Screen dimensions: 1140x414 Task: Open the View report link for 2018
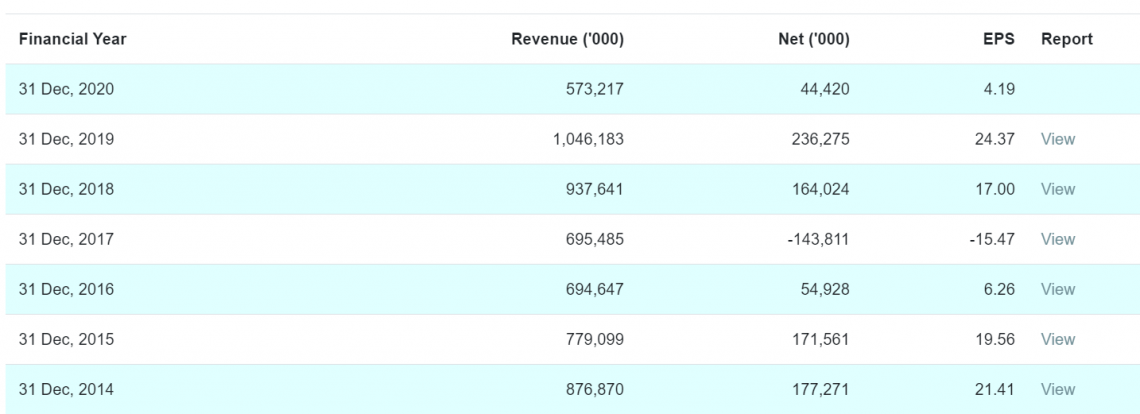point(1057,189)
